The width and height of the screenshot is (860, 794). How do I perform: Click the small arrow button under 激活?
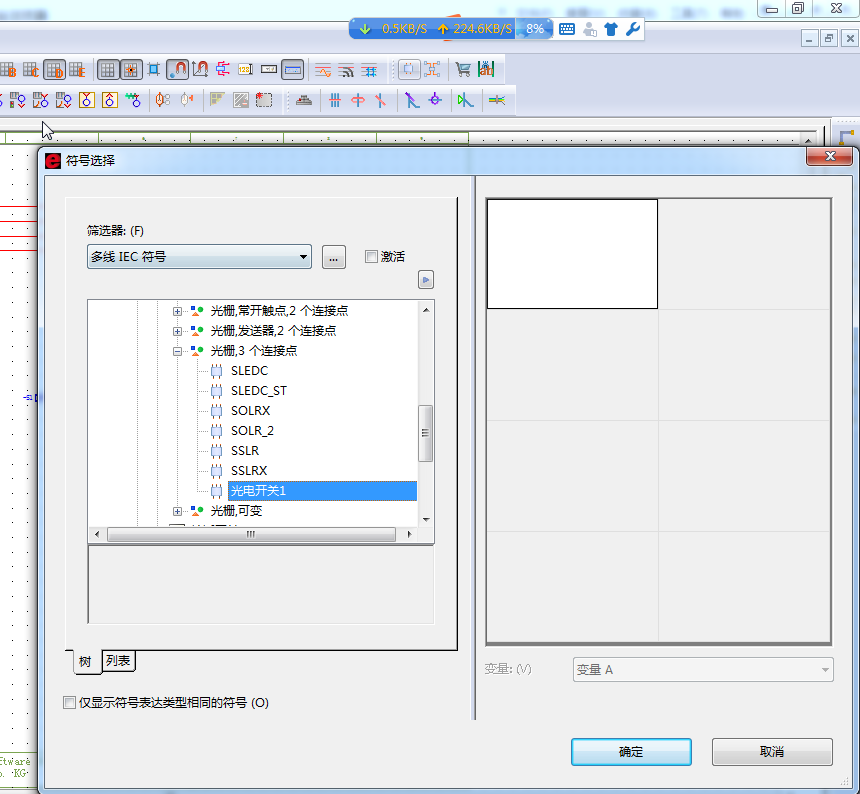click(426, 280)
